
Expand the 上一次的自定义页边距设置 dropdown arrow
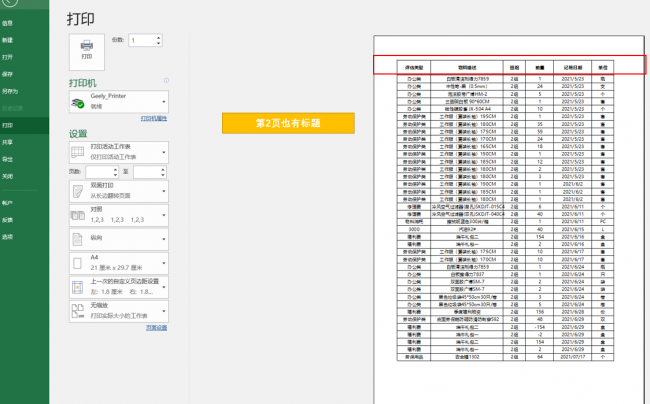coord(164,287)
